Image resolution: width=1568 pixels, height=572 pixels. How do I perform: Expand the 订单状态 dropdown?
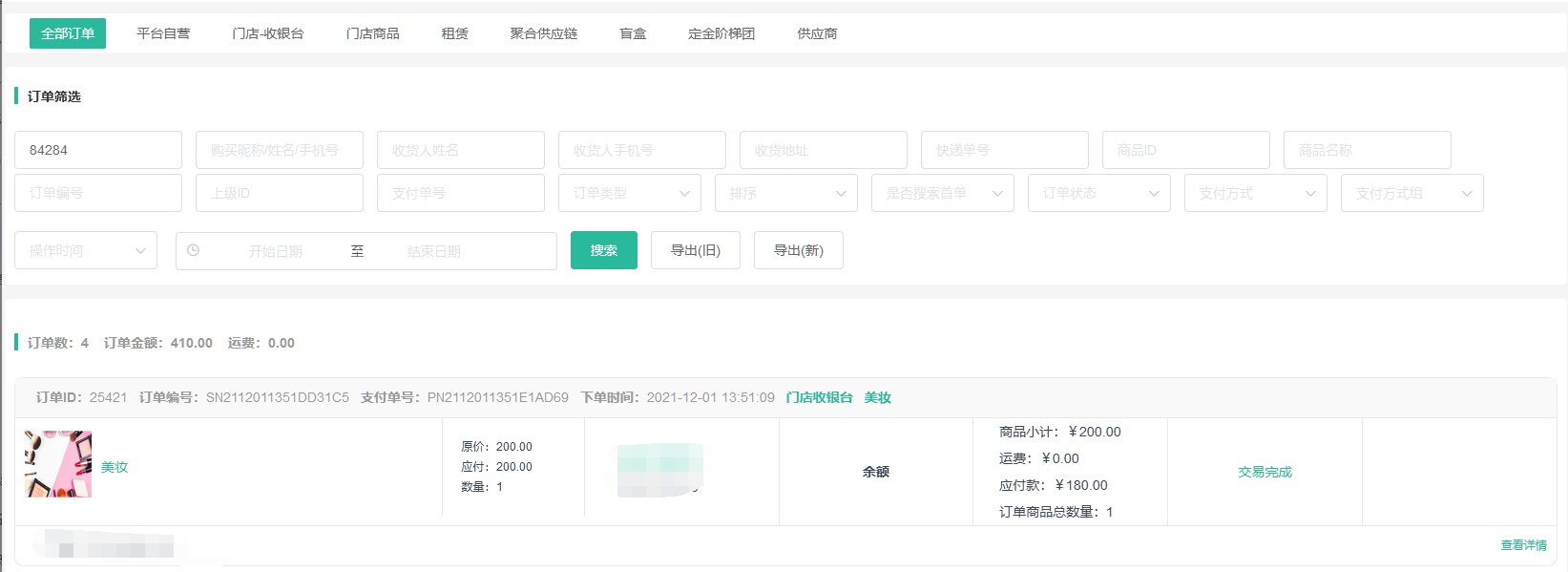[x=1098, y=193]
